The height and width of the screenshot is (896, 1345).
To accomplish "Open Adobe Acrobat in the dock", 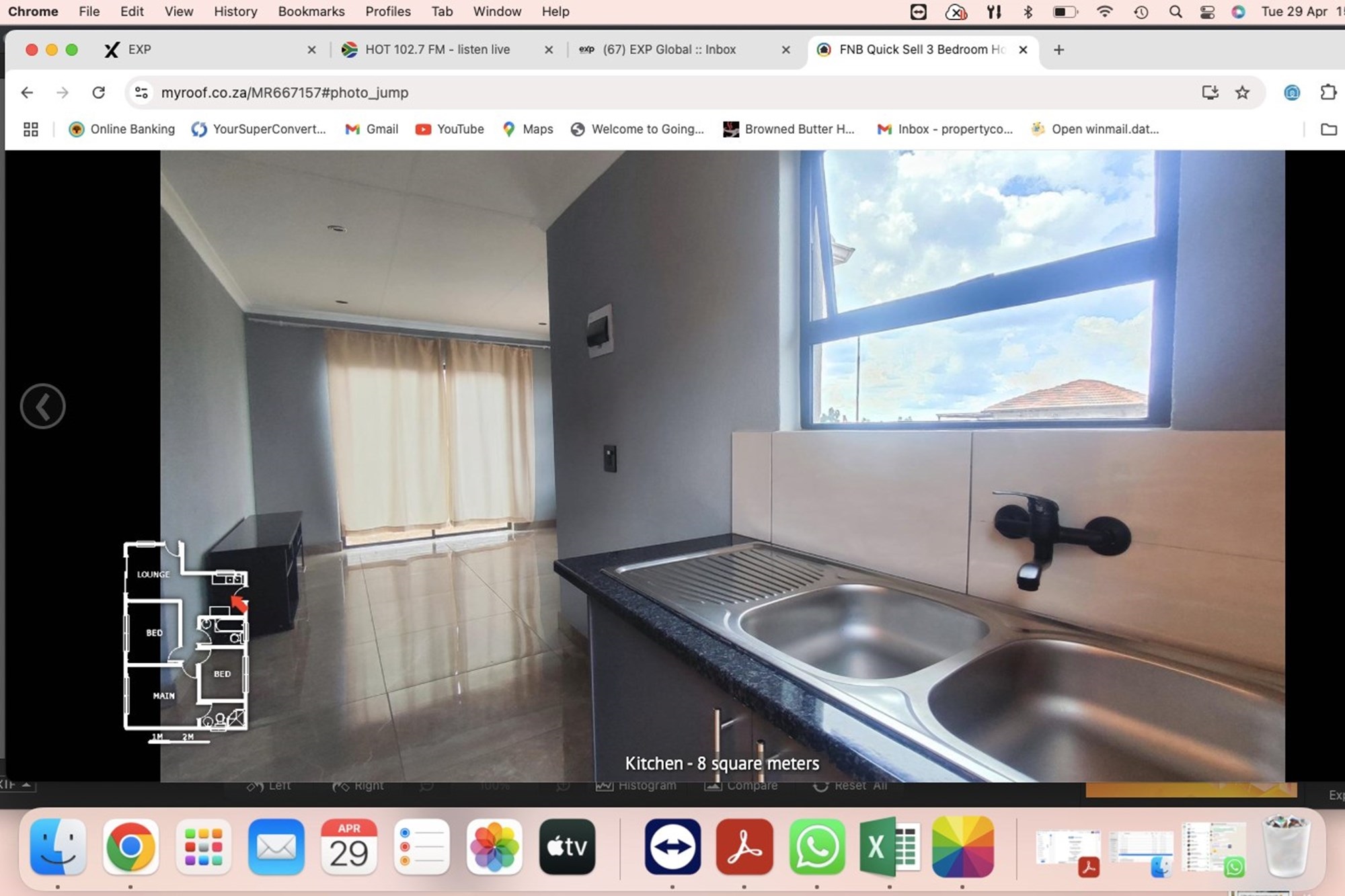I will click(x=744, y=847).
